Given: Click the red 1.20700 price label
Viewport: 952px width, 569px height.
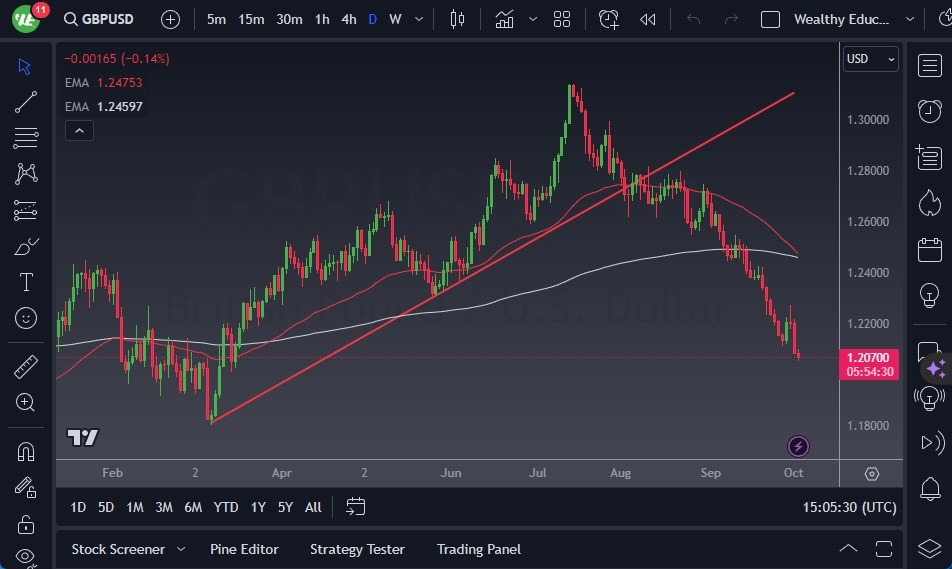Looking at the screenshot, I should pyautogui.click(x=868, y=357).
